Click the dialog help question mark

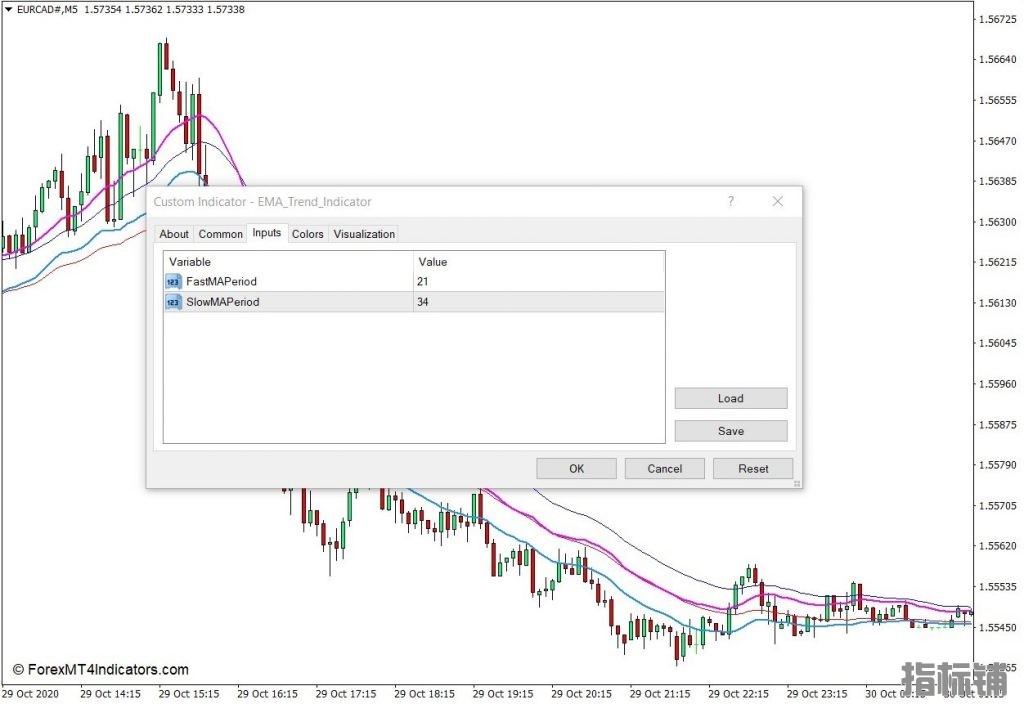tap(731, 201)
